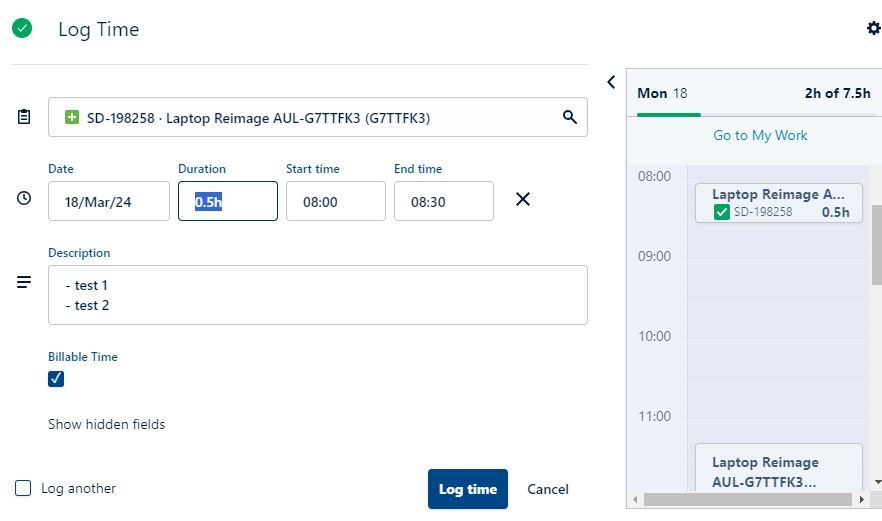Uncheck the Billable Time checkbox
The image size is (882, 521).
56,378
